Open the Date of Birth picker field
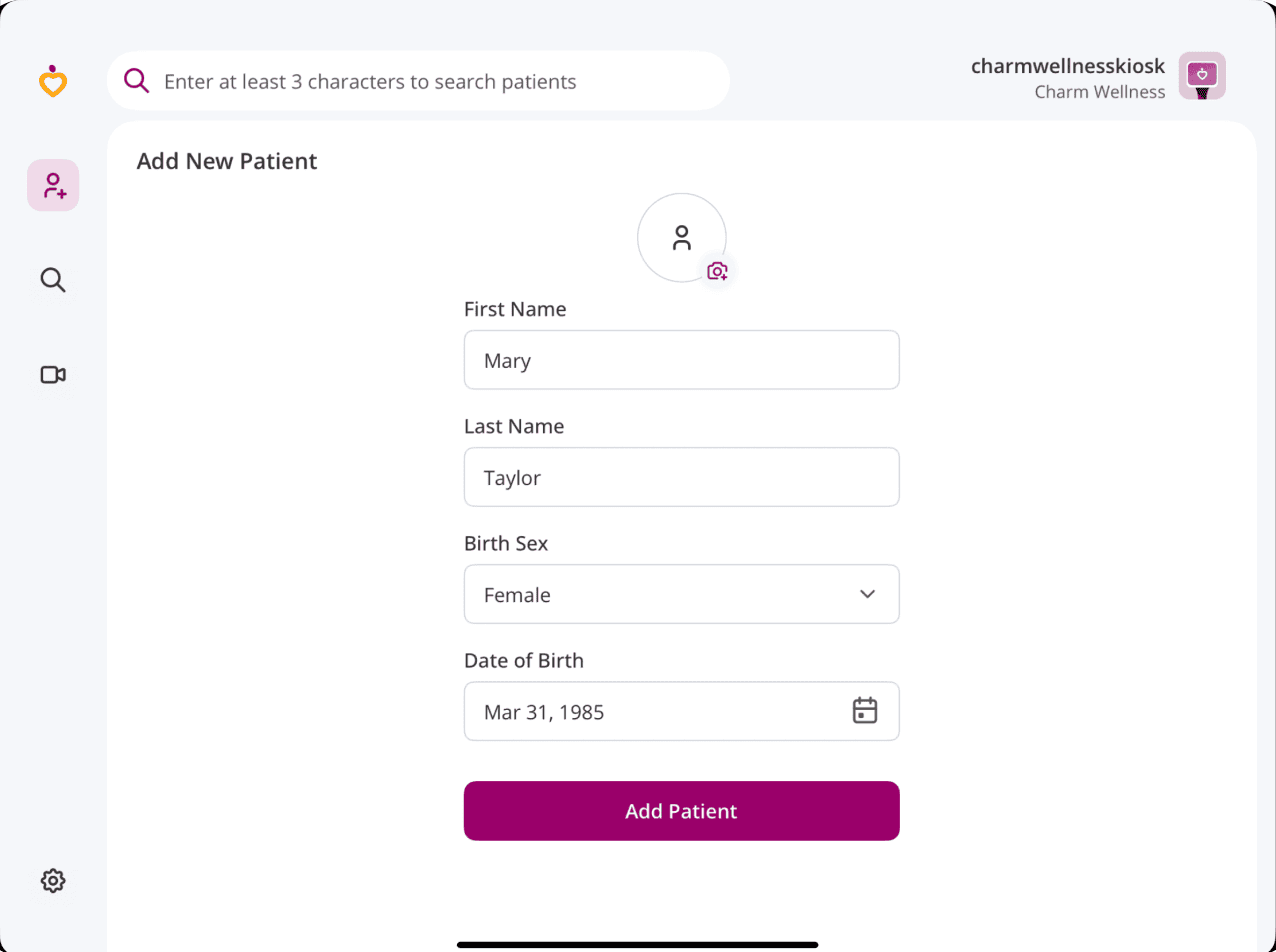This screenshot has width=1276, height=952. (681, 711)
